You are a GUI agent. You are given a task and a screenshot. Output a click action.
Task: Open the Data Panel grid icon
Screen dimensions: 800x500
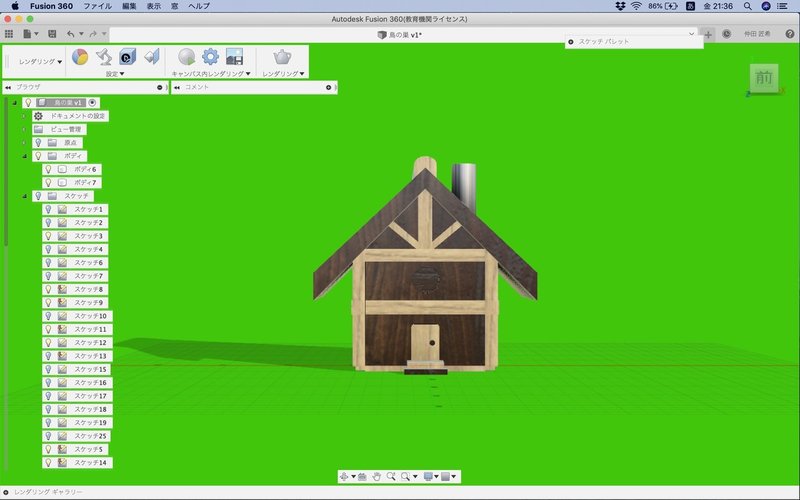(x=9, y=34)
